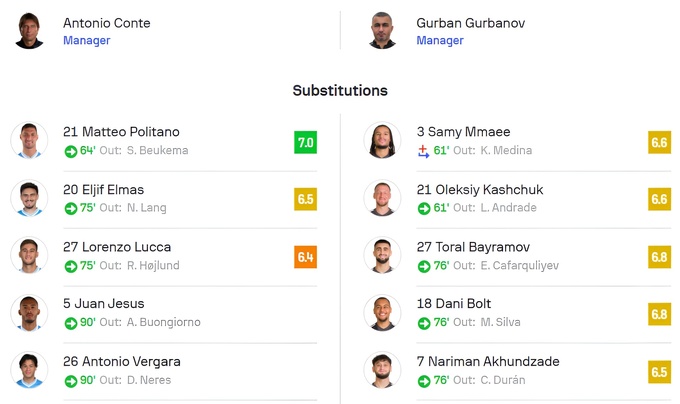
Task: Click substitution arrow icon beside Politano's 64'
Action: click(70, 151)
